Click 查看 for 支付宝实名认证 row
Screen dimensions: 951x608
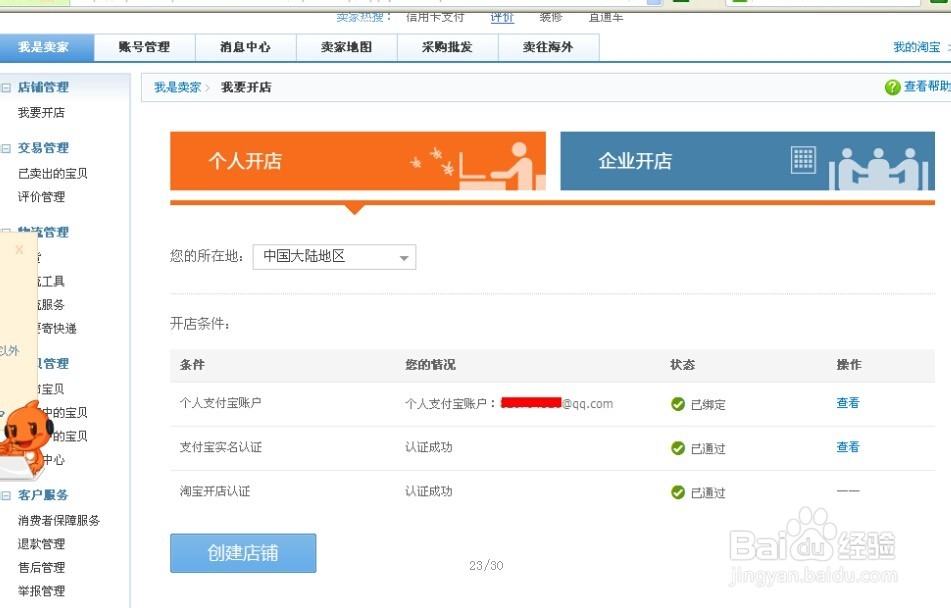848,447
